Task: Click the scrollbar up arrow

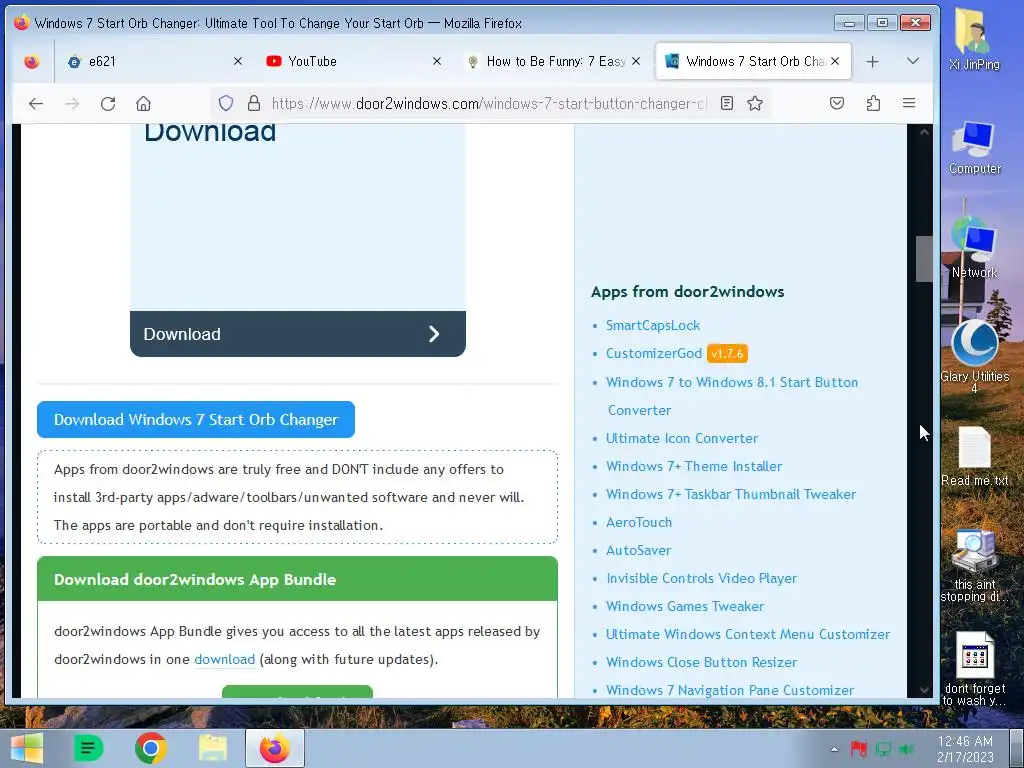Action: tap(924, 132)
